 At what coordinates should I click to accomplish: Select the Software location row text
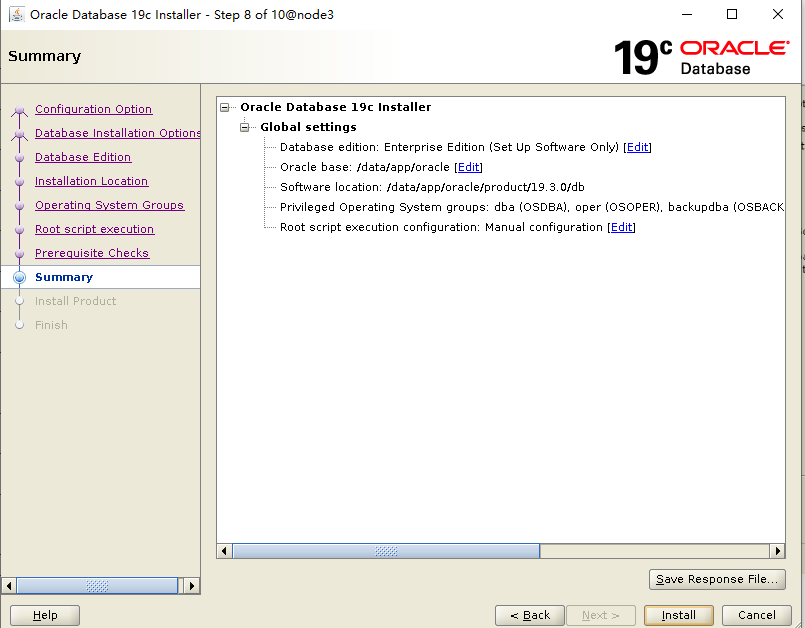tap(432, 187)
